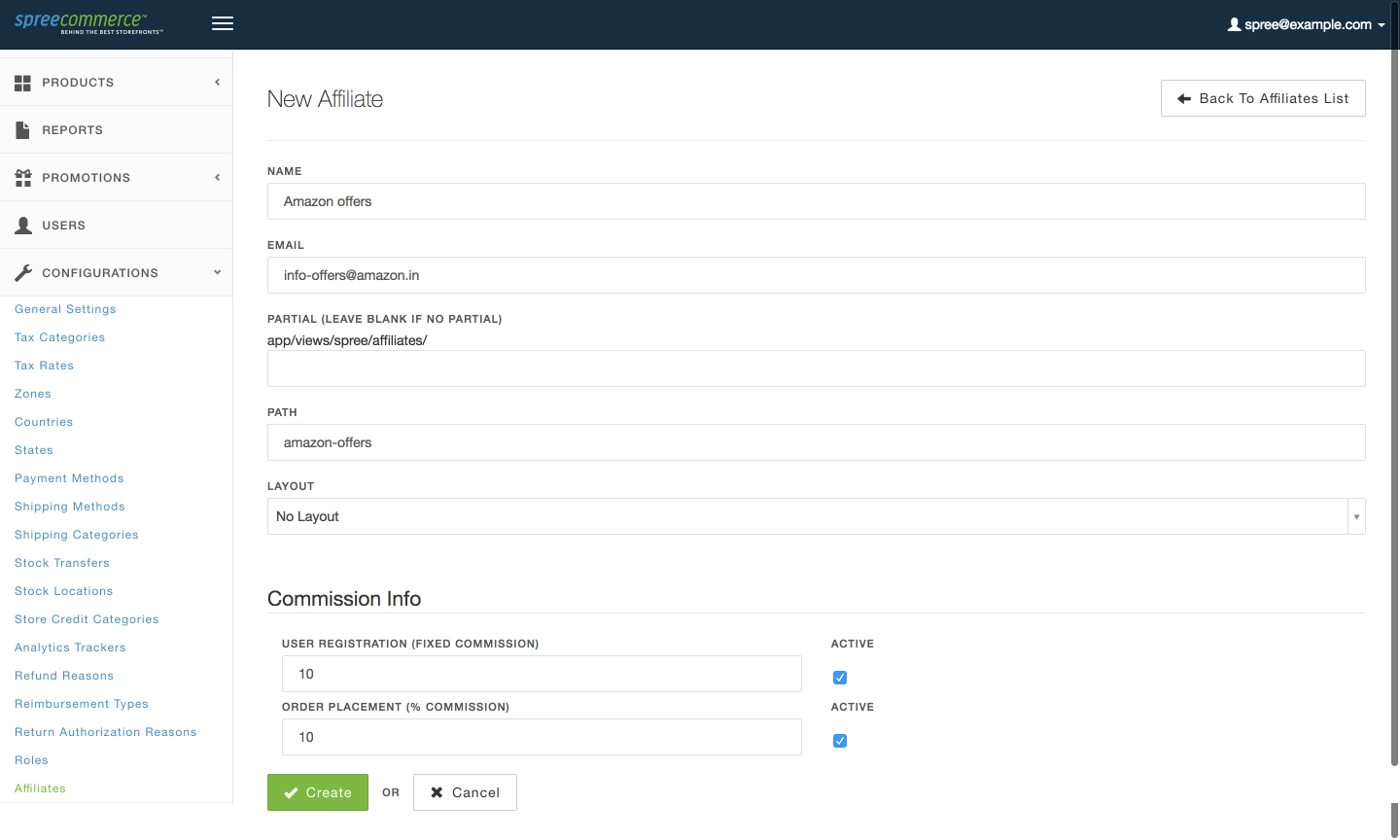Expand the Products sidebar section

[x=216, y=83]
